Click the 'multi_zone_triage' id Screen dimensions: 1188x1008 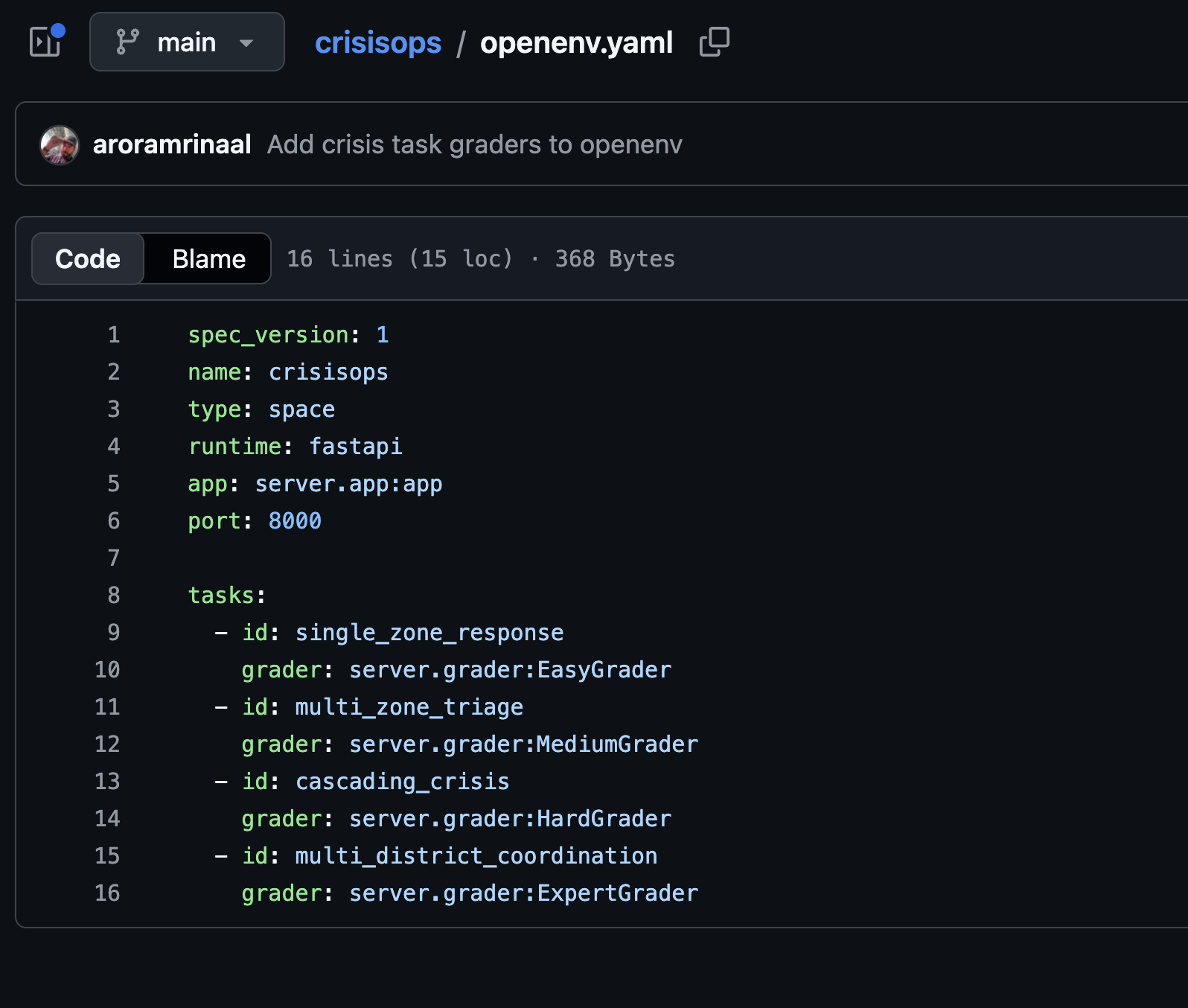tap(409, 707)
